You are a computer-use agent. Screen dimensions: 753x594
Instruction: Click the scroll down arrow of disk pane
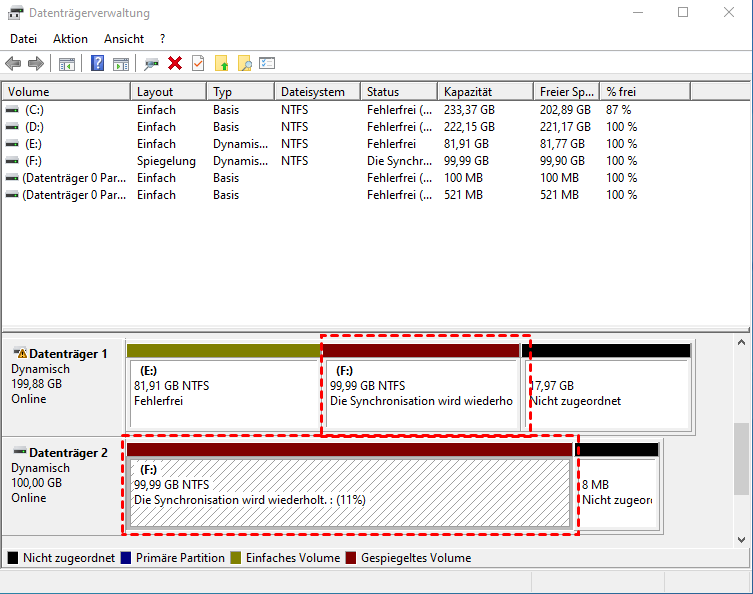[741, 539]
